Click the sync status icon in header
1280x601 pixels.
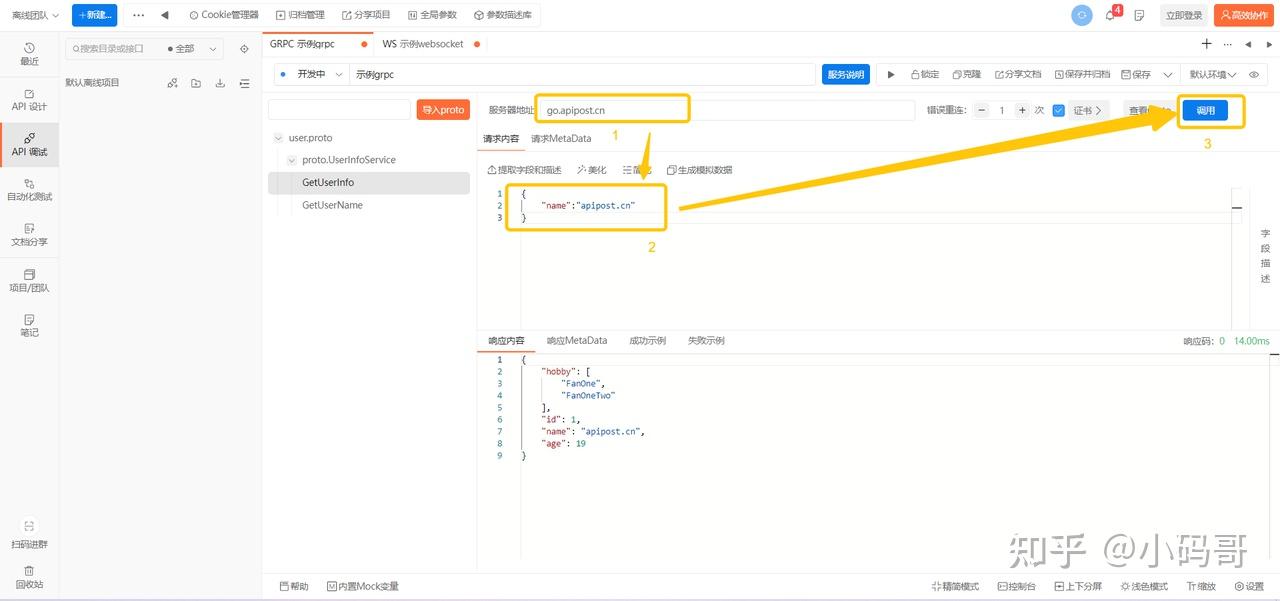pos(1081,15)
